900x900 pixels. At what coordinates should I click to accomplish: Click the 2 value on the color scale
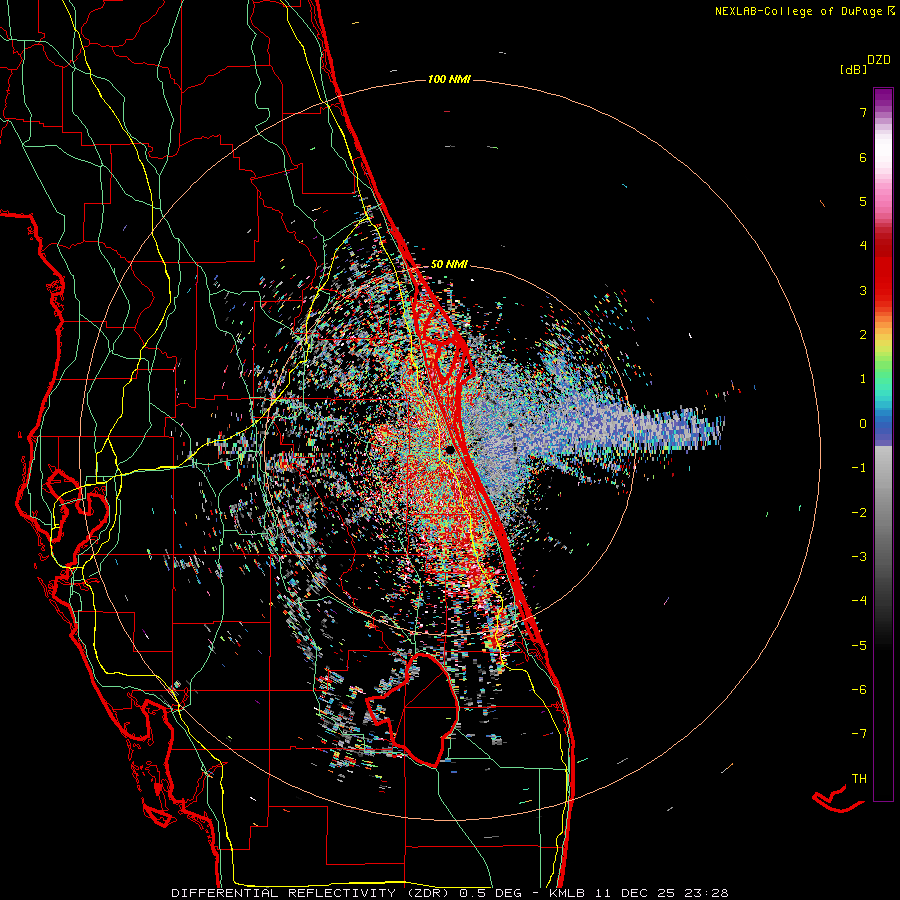pyautogui.click(x=863, y=335)
